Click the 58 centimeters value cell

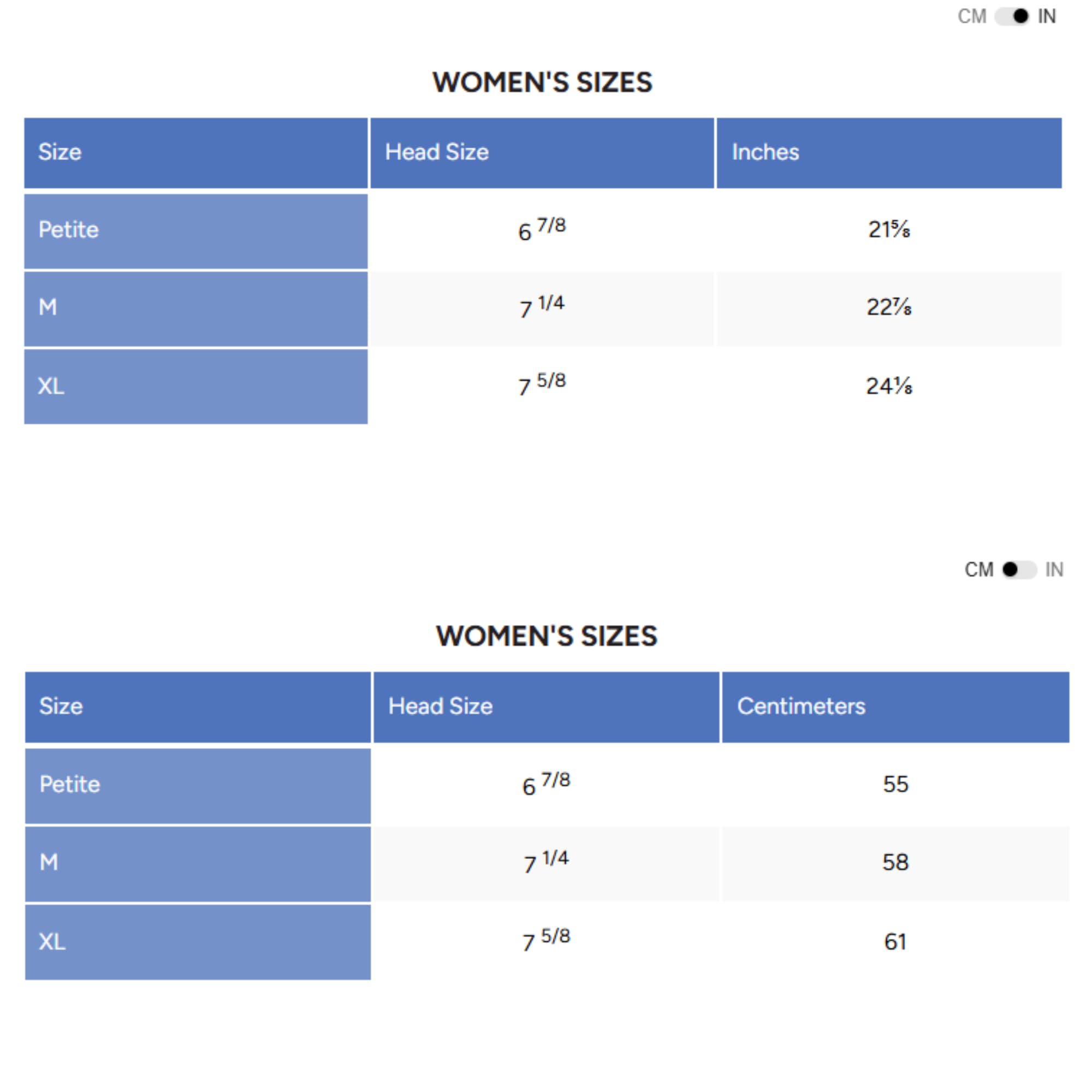click(895, 862)
